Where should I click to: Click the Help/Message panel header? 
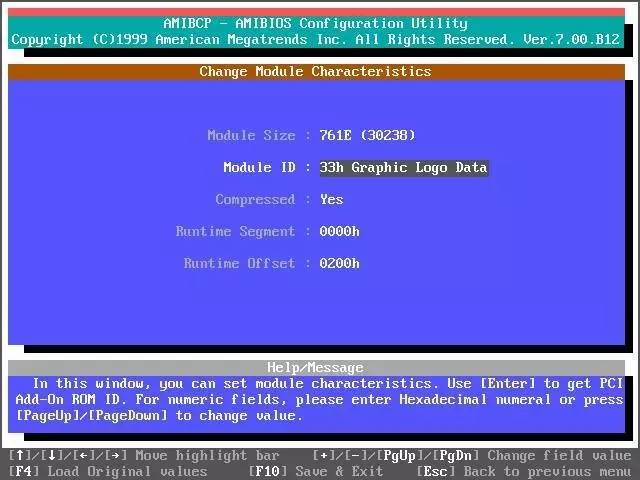point(316,368)
